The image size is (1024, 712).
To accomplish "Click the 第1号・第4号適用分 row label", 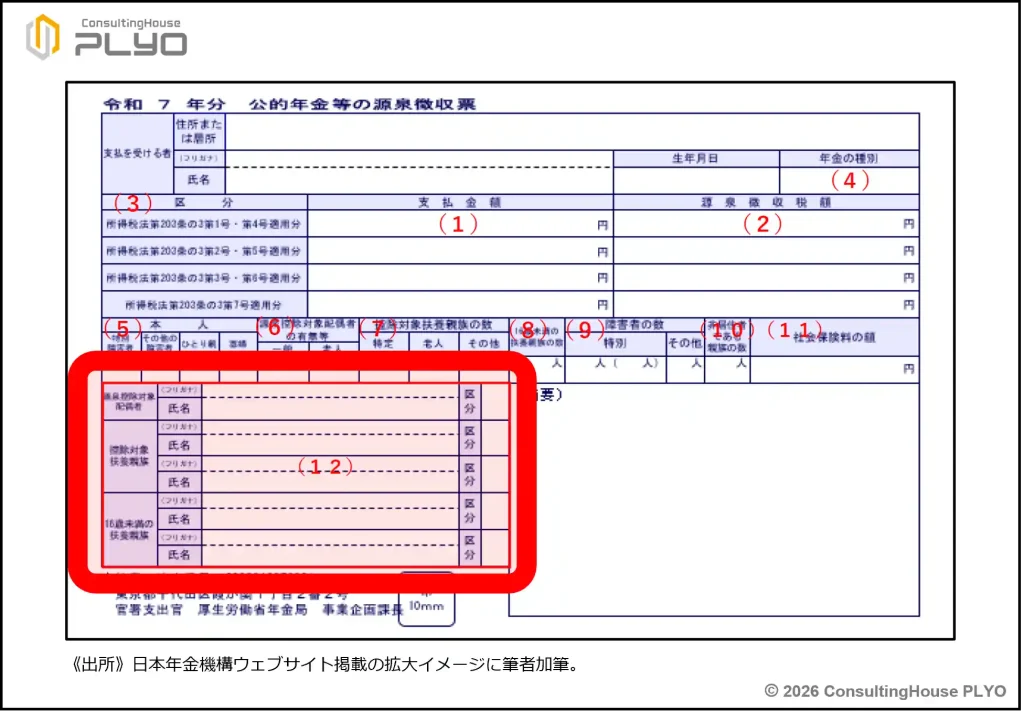I will click(x=204, y=225).
